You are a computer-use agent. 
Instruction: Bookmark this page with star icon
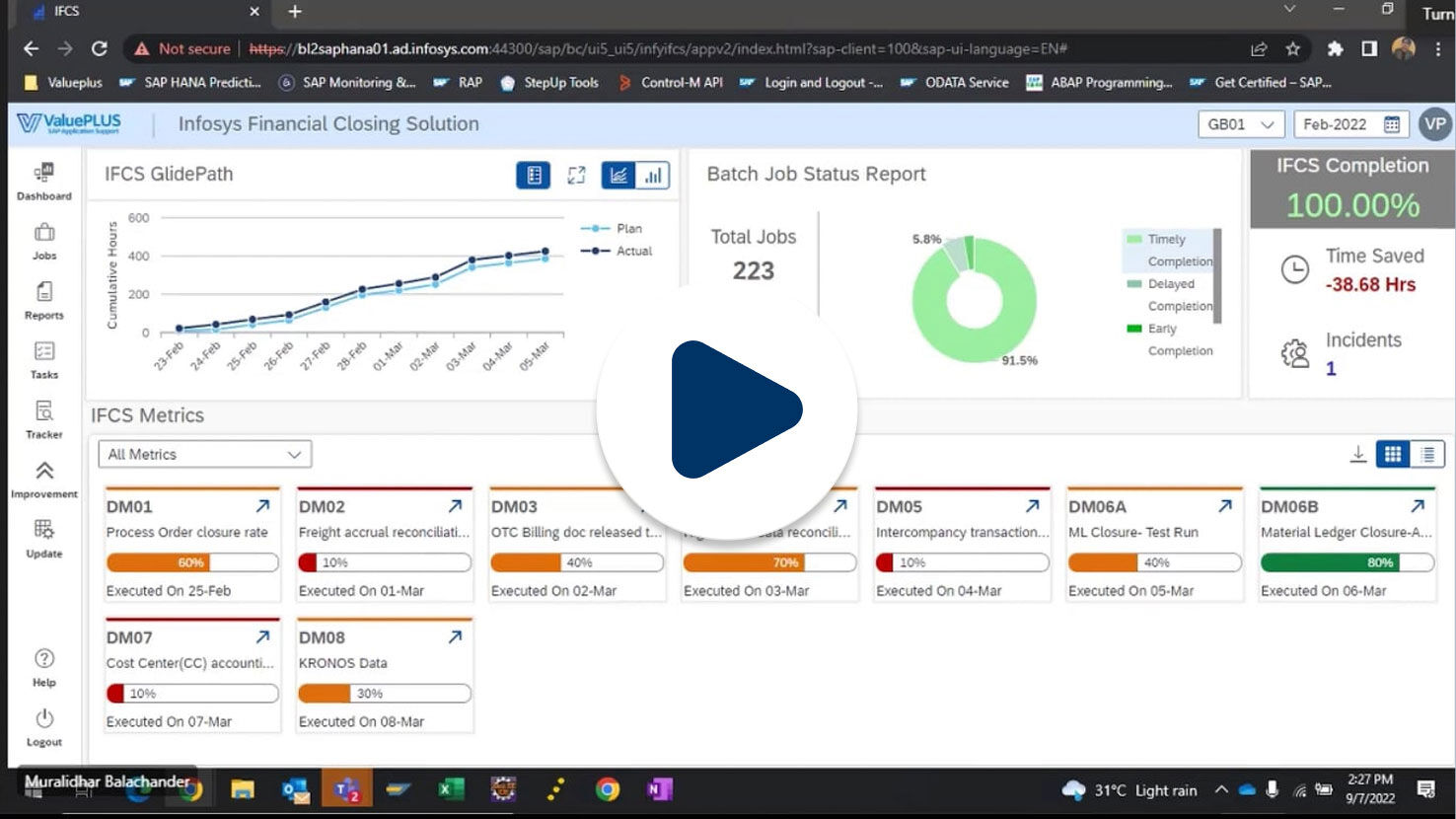(x=1292, y=48)
